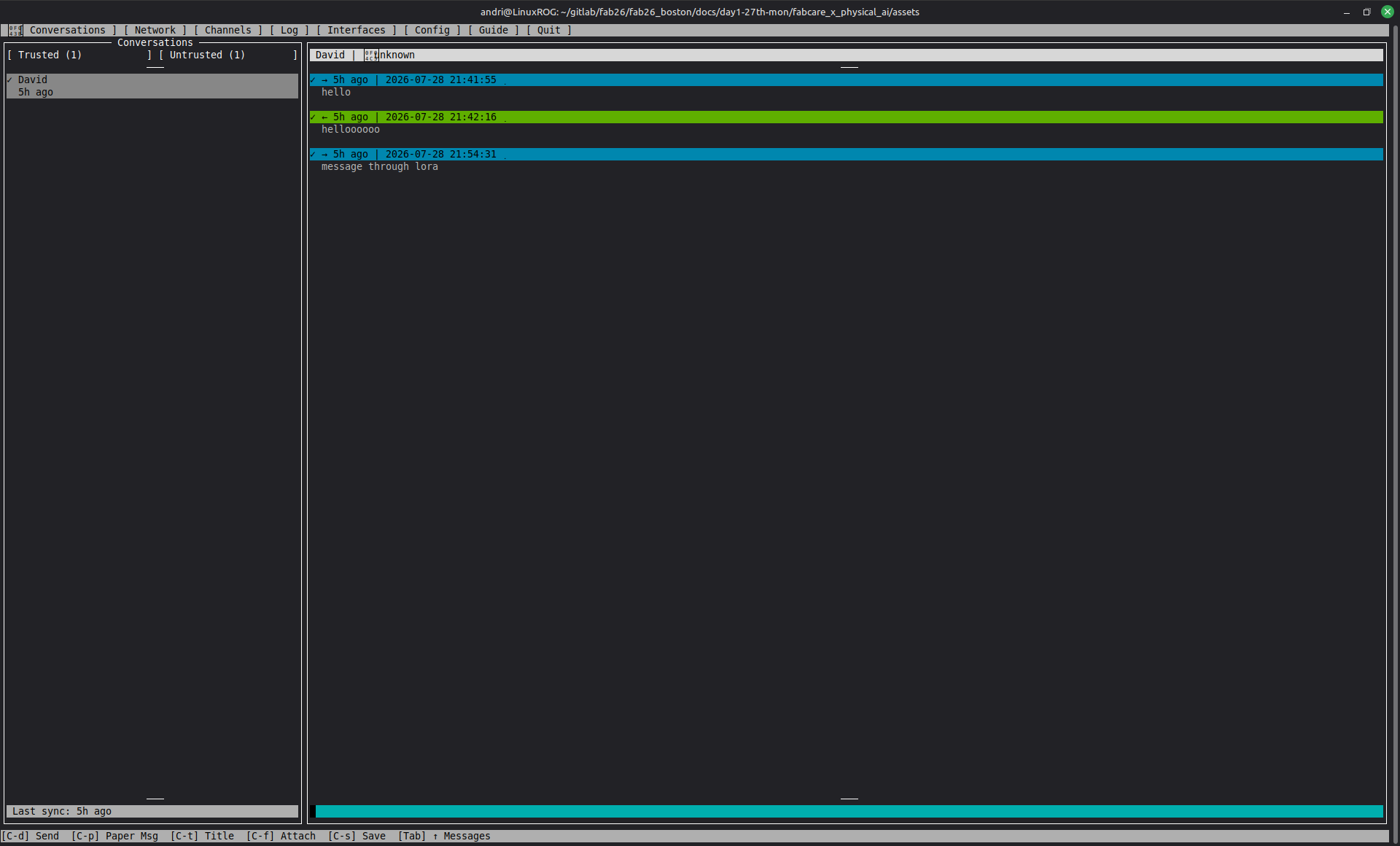Click the message input field

tap(847, 812)
